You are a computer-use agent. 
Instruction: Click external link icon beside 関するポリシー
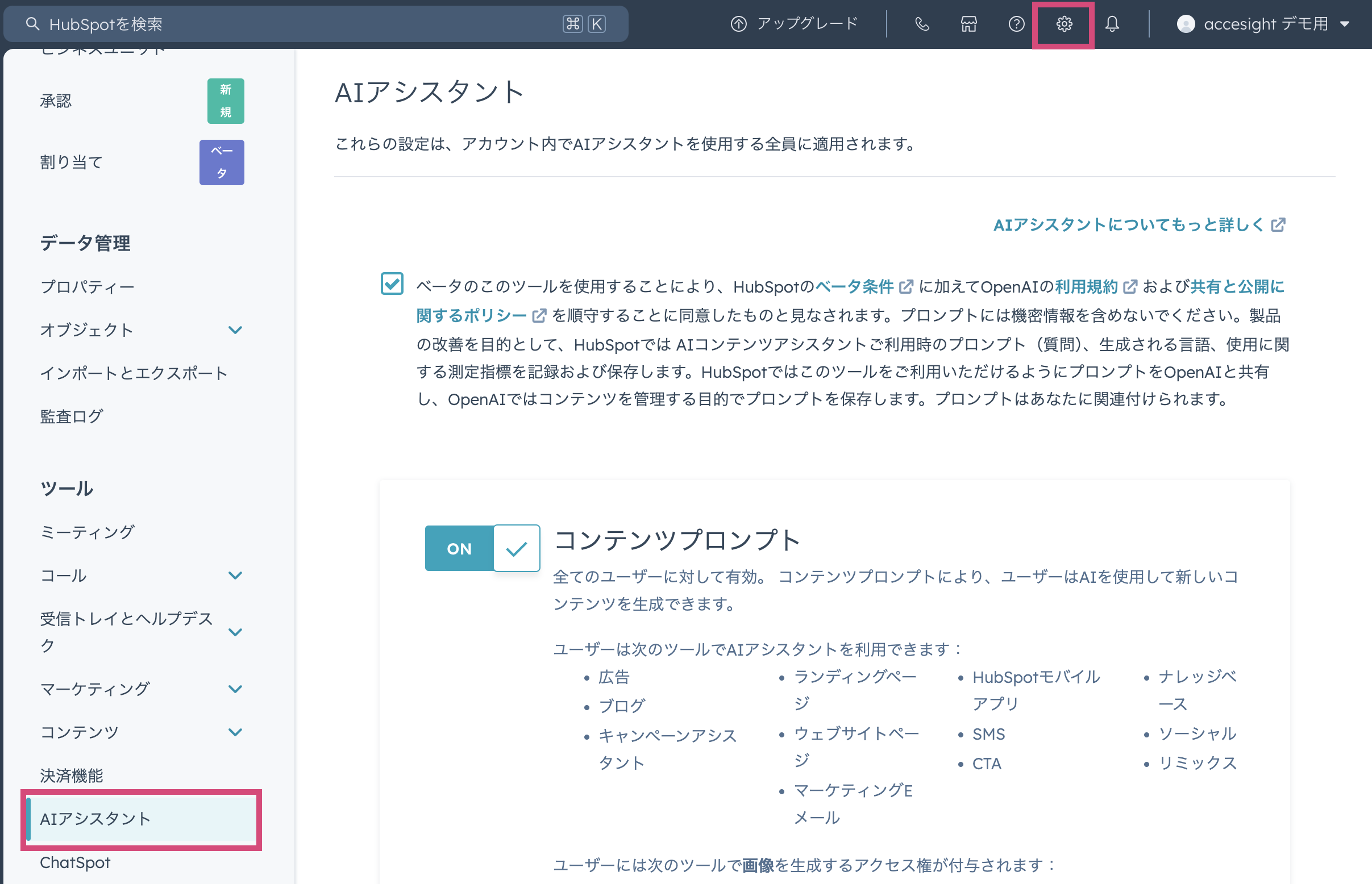(x=539, y=315)
